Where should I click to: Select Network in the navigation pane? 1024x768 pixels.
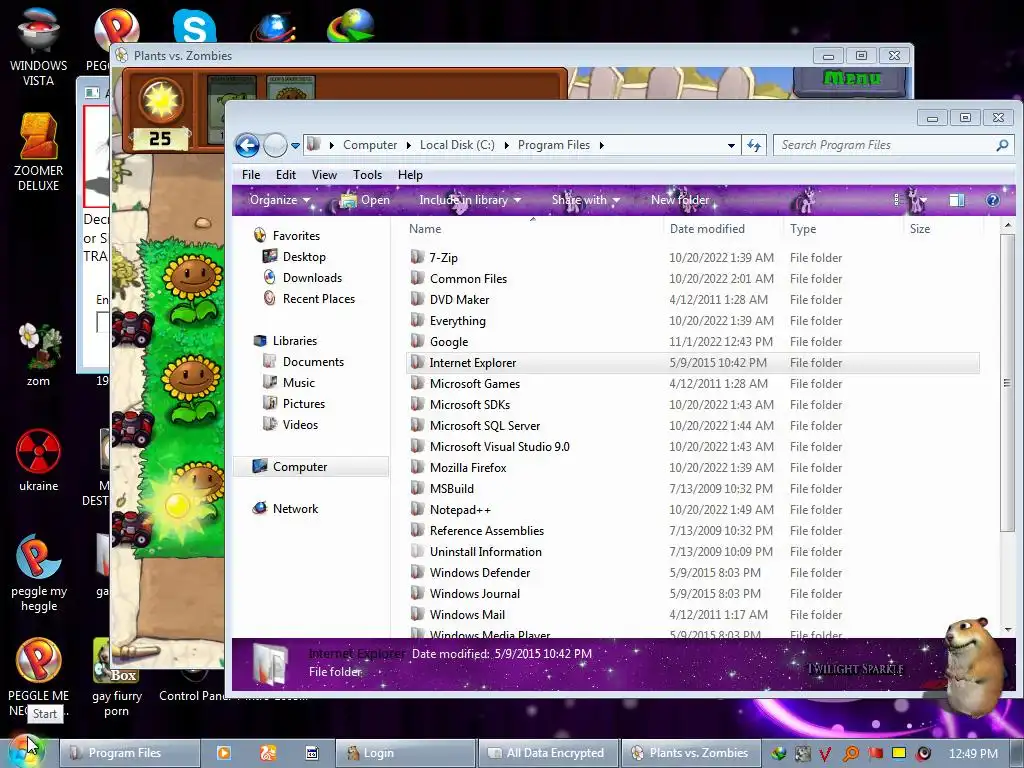pos(295,509)
